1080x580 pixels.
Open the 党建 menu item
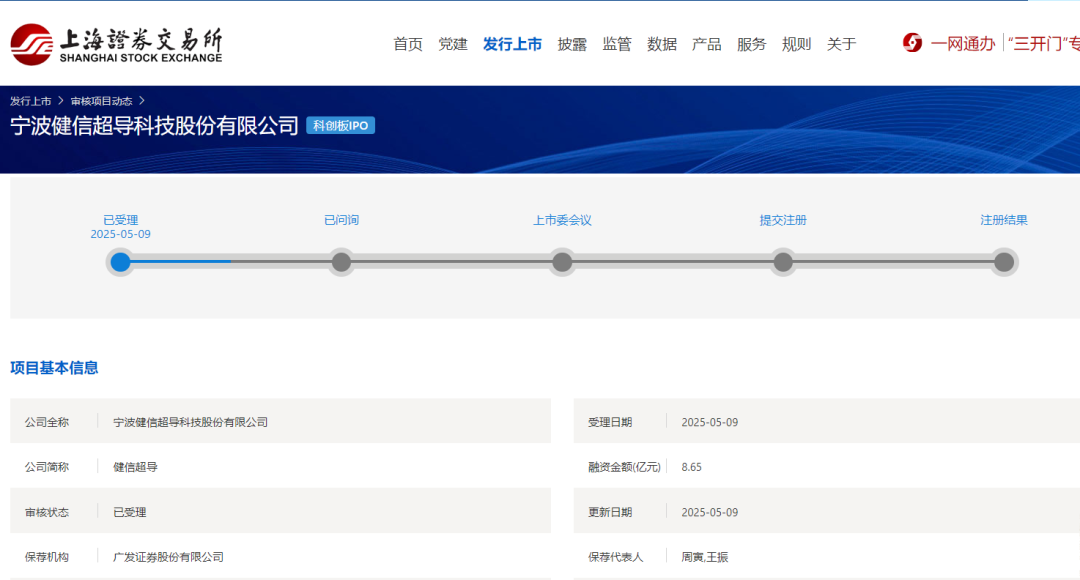click(453, 44)
